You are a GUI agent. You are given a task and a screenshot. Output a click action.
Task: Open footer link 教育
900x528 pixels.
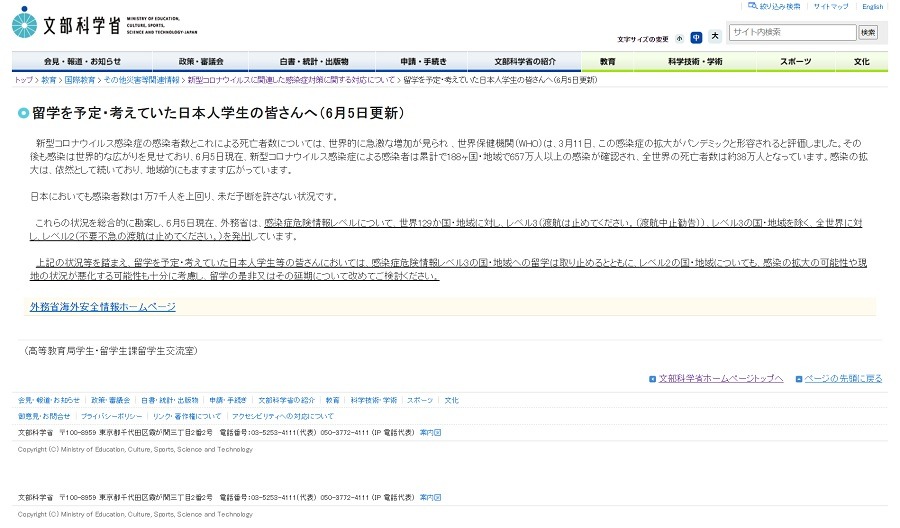(332, 401)
